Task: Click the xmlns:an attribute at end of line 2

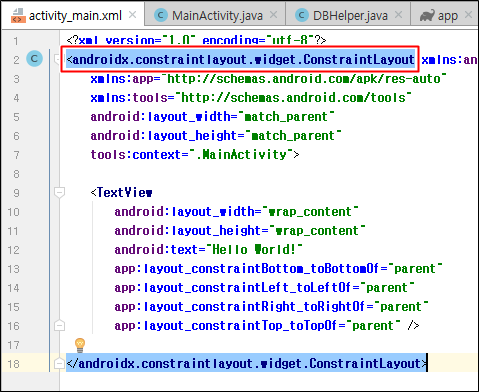Action: pyautogui.click(x=449, y=60)
